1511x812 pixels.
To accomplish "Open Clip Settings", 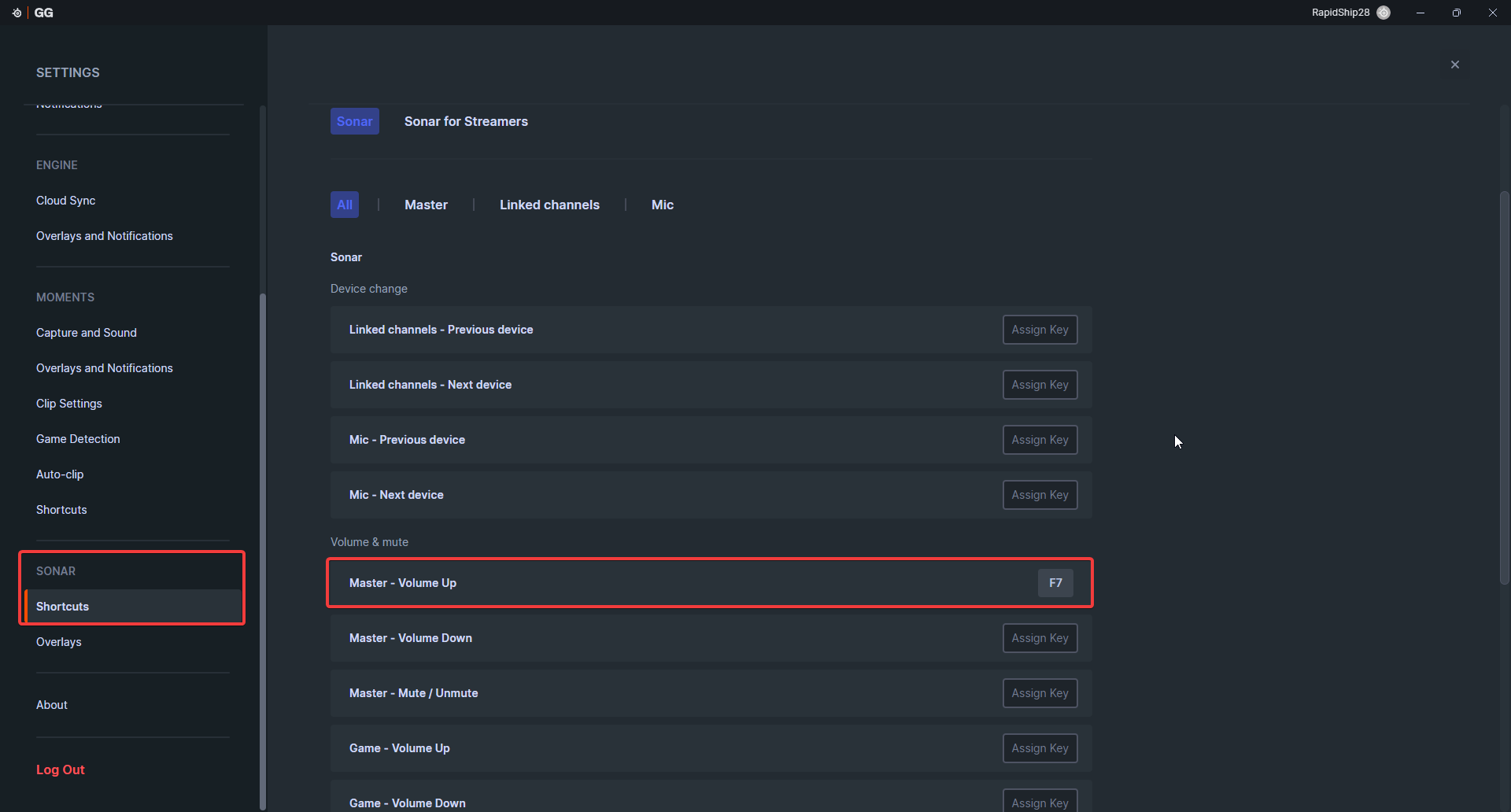I will (69, 404).
